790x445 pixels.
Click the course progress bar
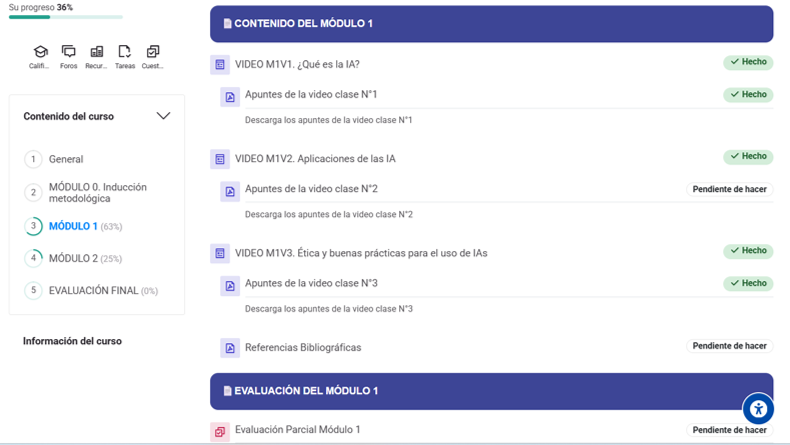point(65,17)
